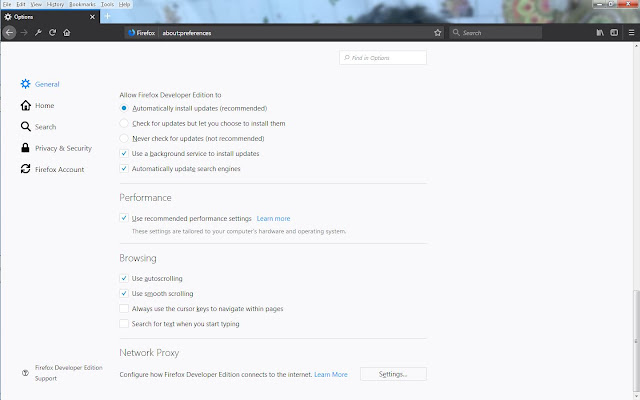Image resolution: width=640 pixels, height=400 pixels.
Task: Open the hamburger application menu
Action: [631, 33]
